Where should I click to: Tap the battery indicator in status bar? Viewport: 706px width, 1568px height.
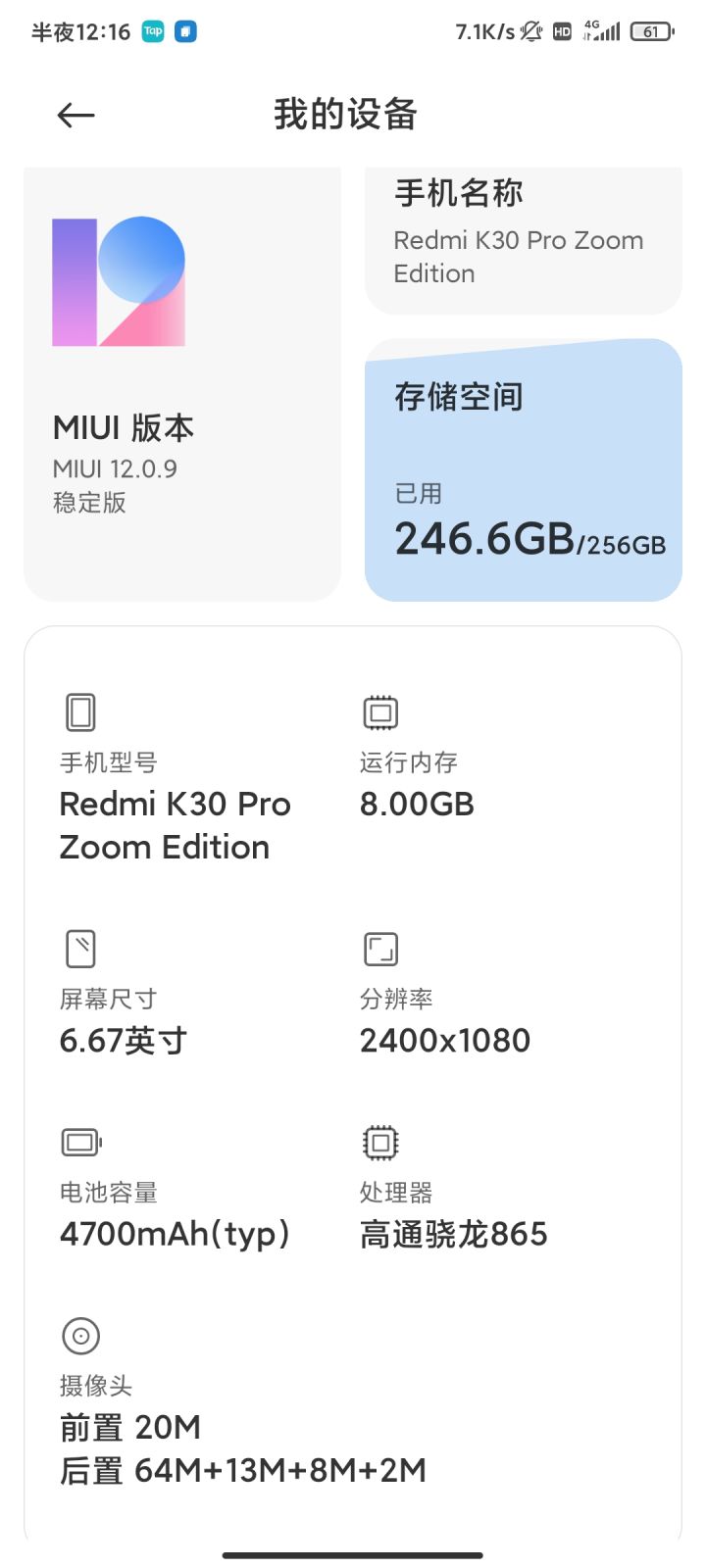point(652,31)
